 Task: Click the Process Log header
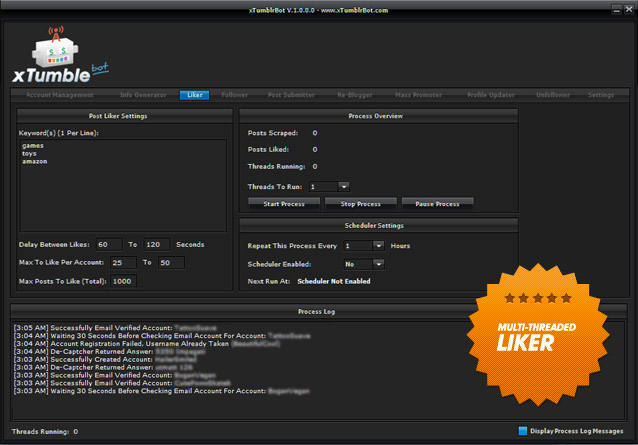(x=317, y=312)
